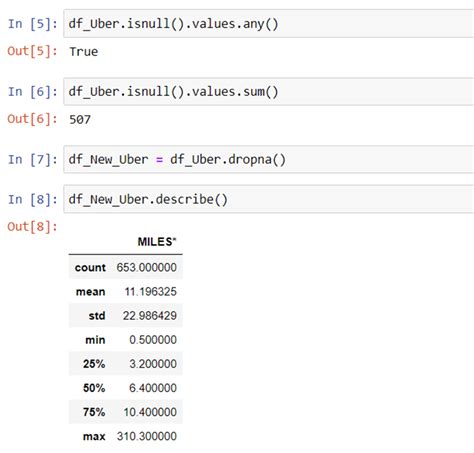Image resolution: width=474 pixels, height=453 pixels.
Task: Click the code cell In [5] isnull any
Action: (269, 24)
